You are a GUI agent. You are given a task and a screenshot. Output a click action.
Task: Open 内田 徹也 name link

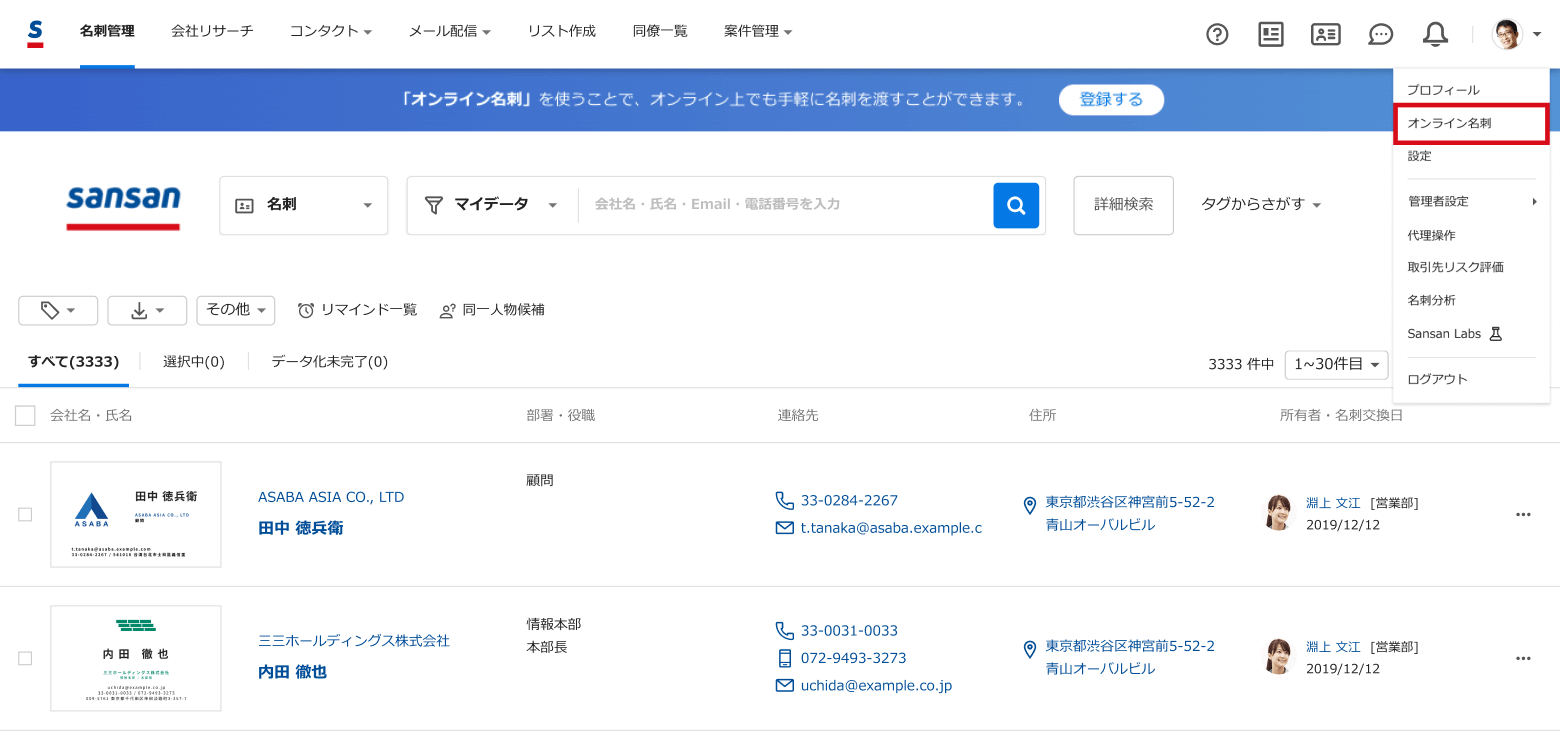pos(293,672)
